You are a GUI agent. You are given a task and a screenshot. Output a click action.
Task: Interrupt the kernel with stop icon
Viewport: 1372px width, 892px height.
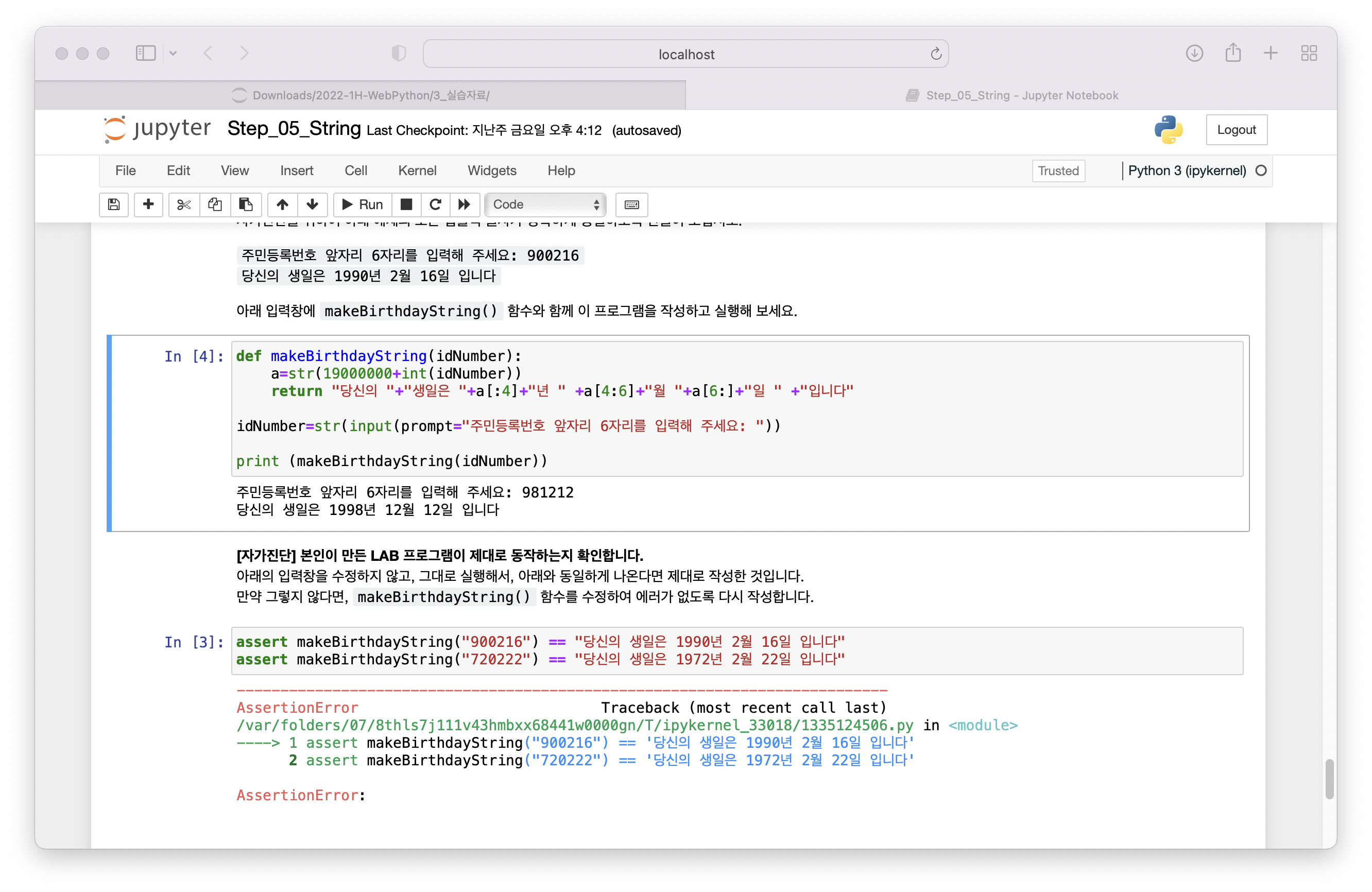point(406,204)
